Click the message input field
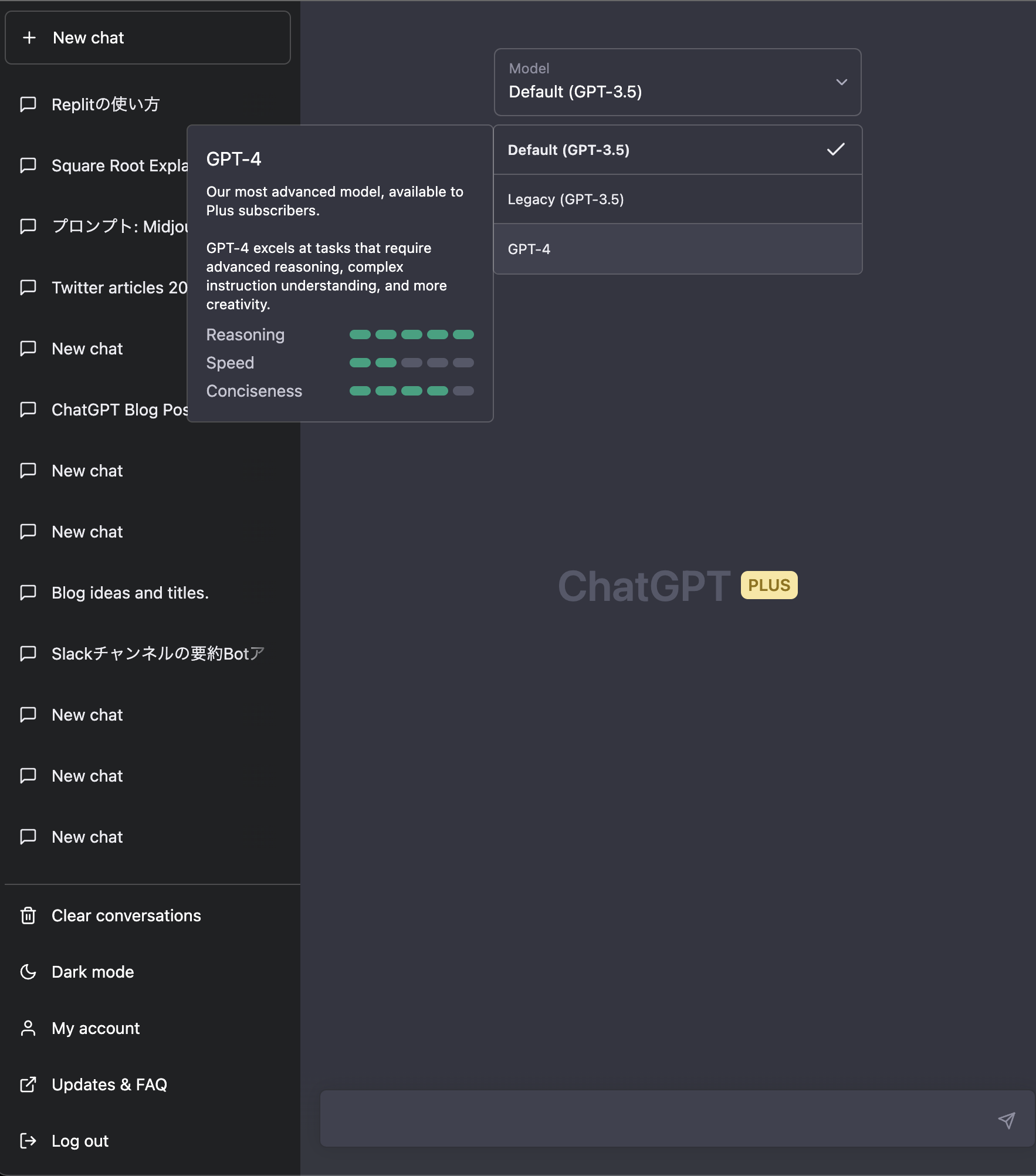1036x1176 pixels. 677,1118
